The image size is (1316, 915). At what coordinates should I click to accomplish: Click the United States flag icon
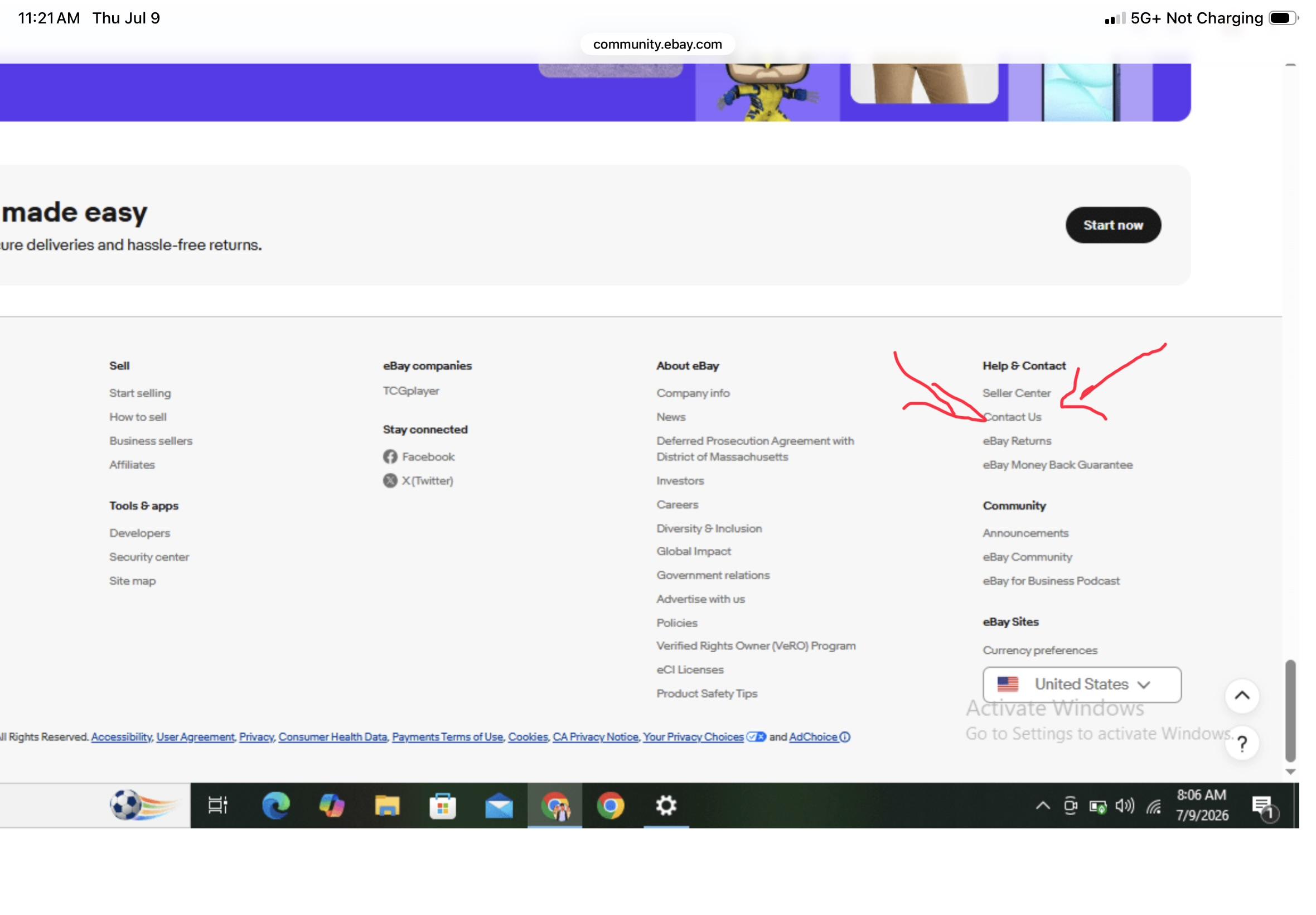click(x=1007, y=685)
